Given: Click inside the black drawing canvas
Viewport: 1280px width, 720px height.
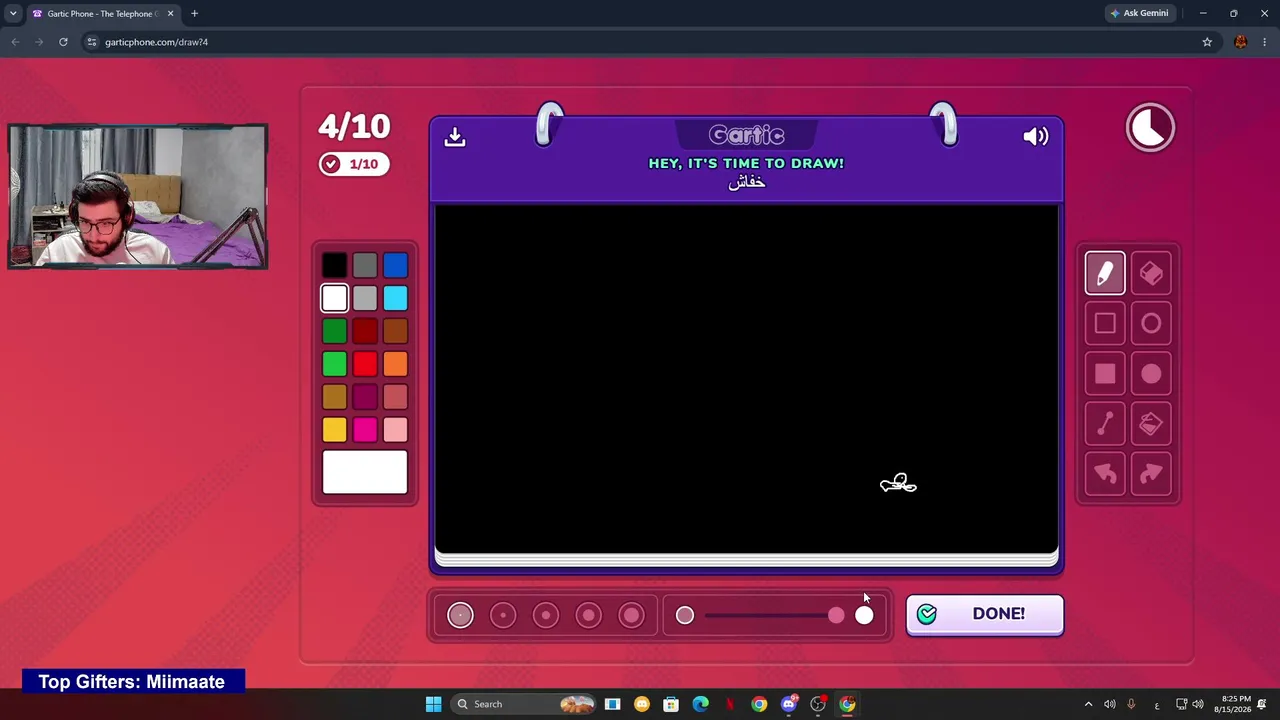Looking at the screenshot, I should click(x=746, y=377).
